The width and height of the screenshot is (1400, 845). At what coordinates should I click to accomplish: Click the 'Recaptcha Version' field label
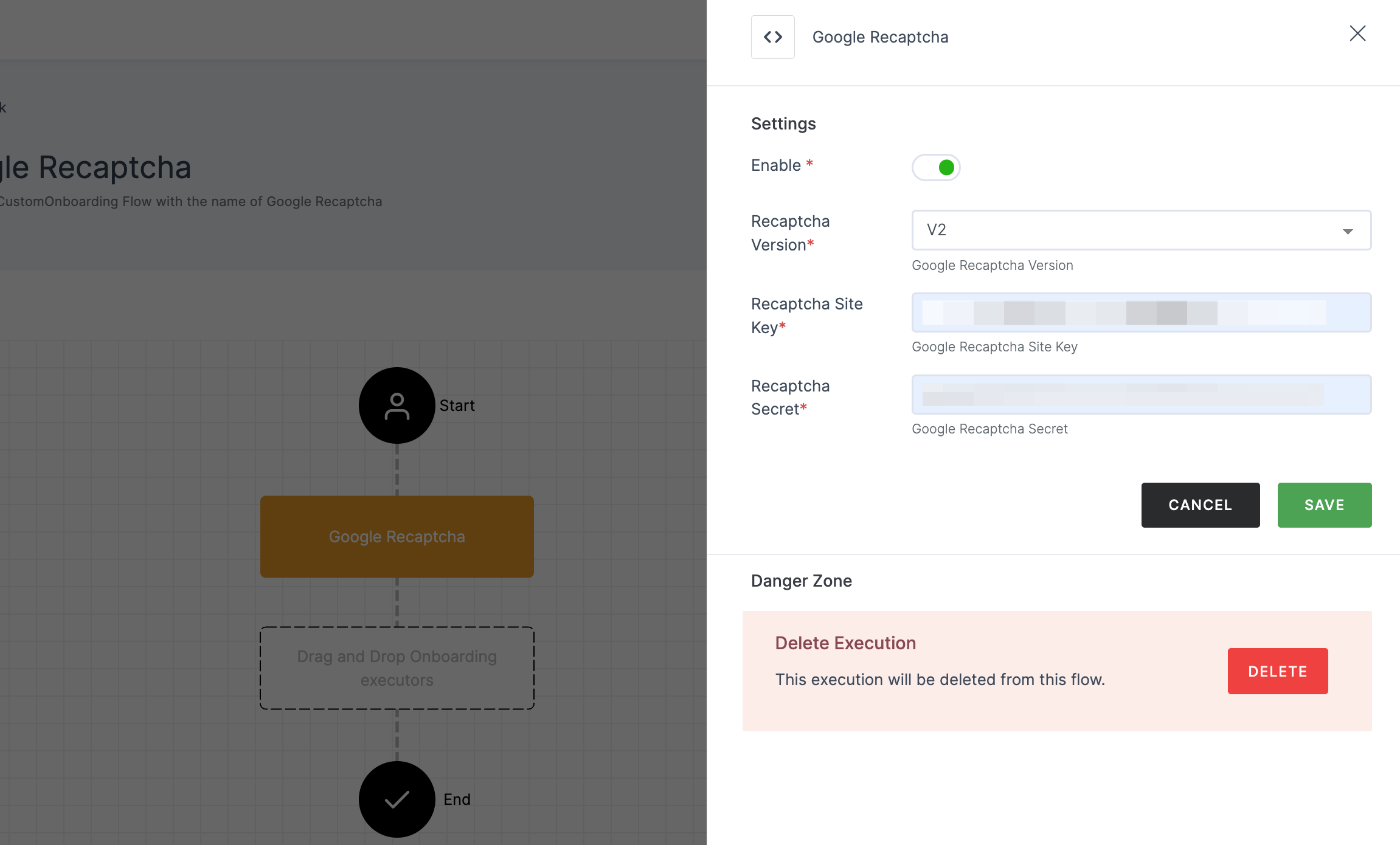coord(791,233)
